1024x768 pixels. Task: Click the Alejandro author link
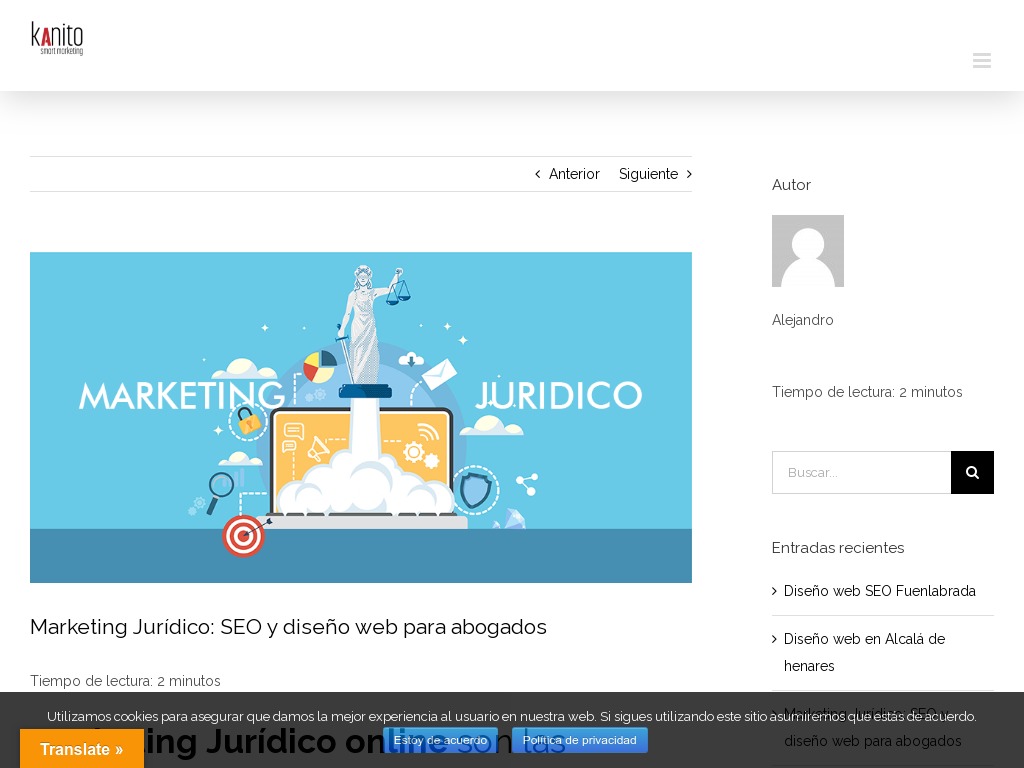point(802,320)
